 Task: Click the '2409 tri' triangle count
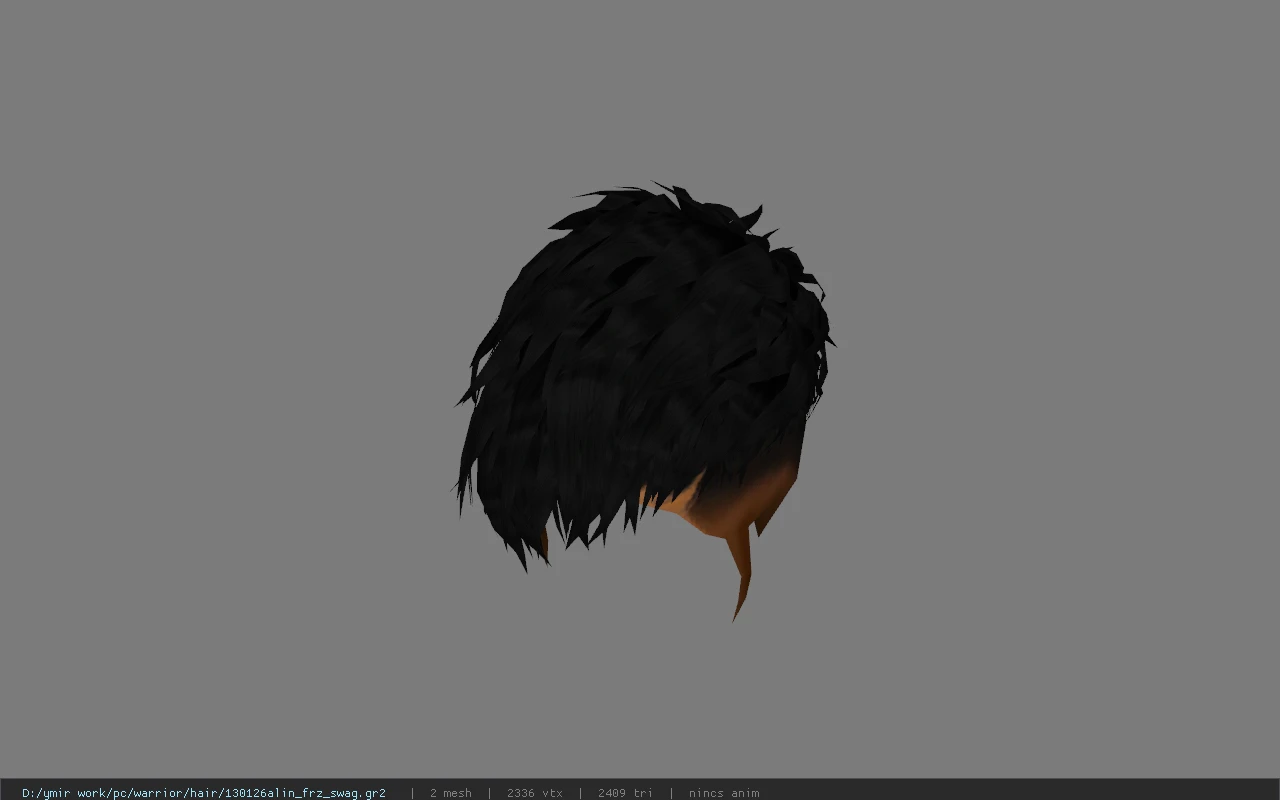click(x=625, y=793)
